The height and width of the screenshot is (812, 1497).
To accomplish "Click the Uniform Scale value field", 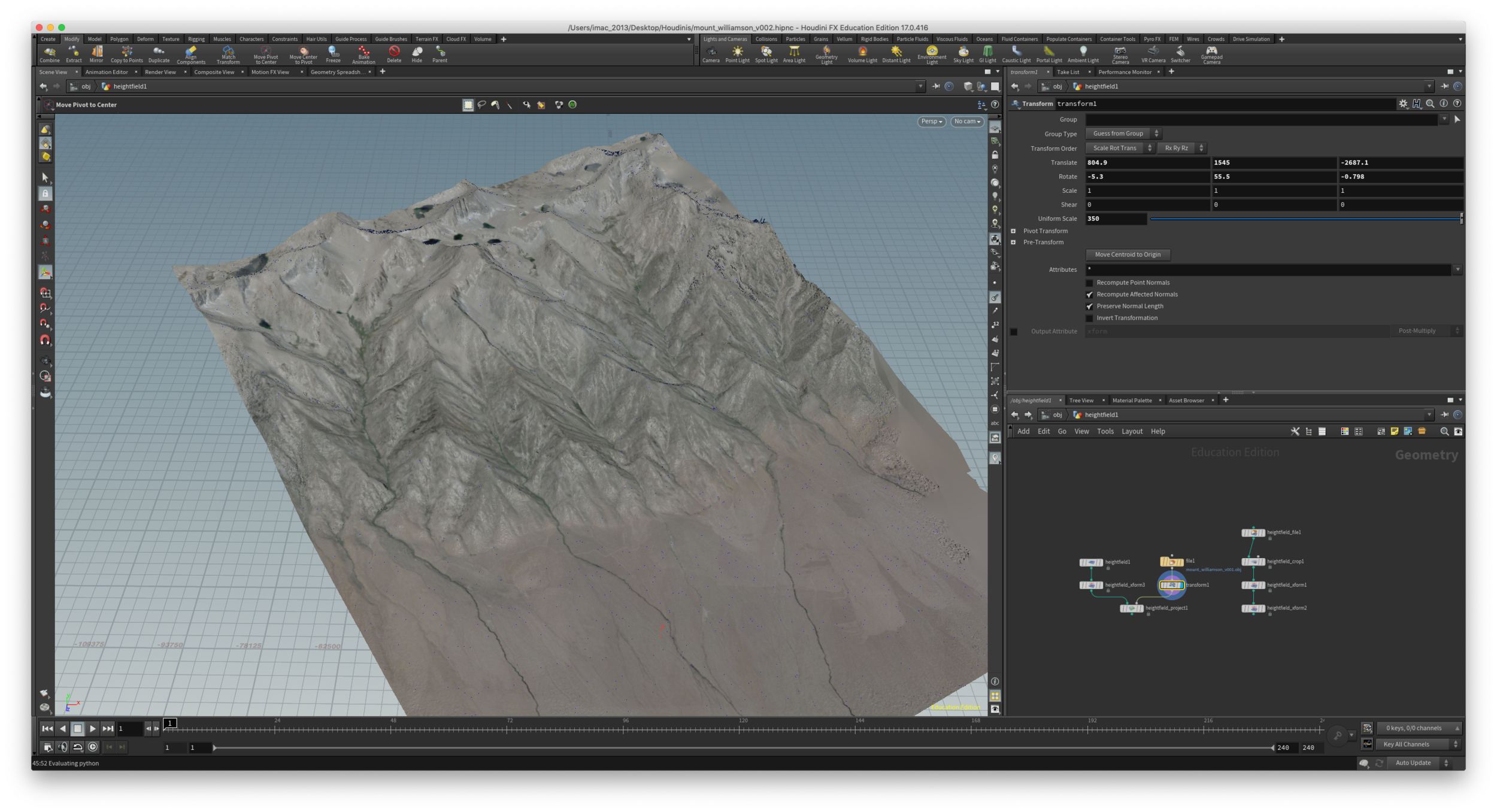I will coord(1116,219).
